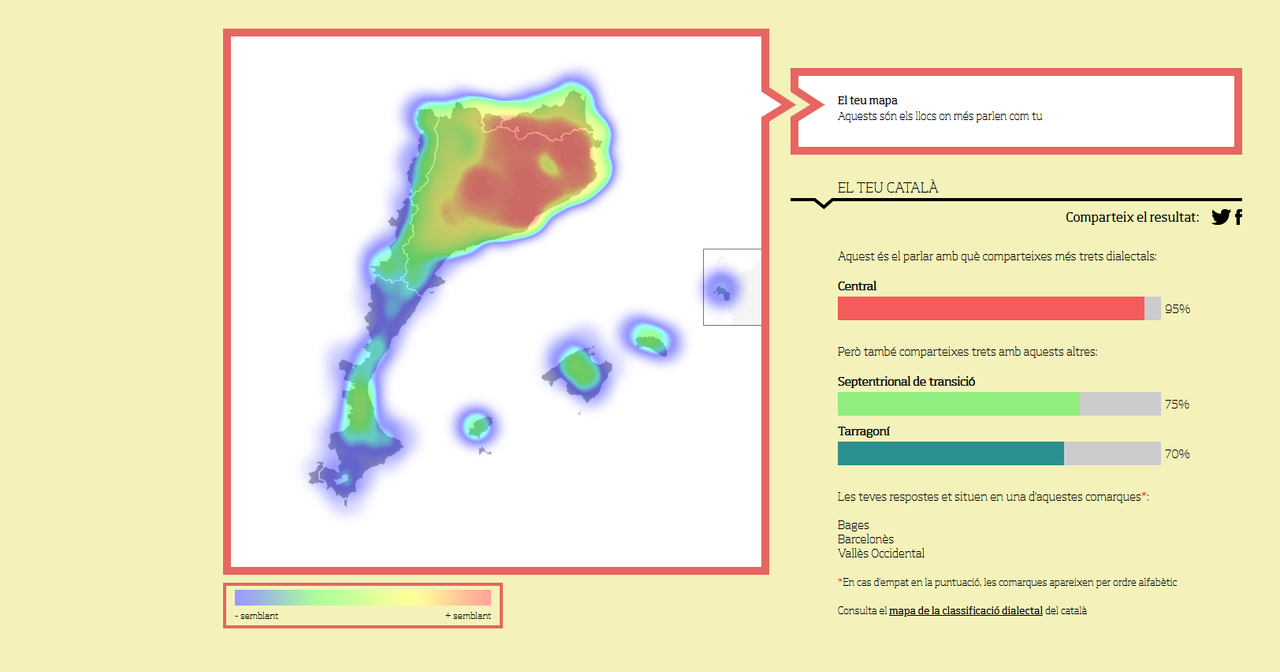Click the '95%' percentage value

click(x=1177, y=309)
